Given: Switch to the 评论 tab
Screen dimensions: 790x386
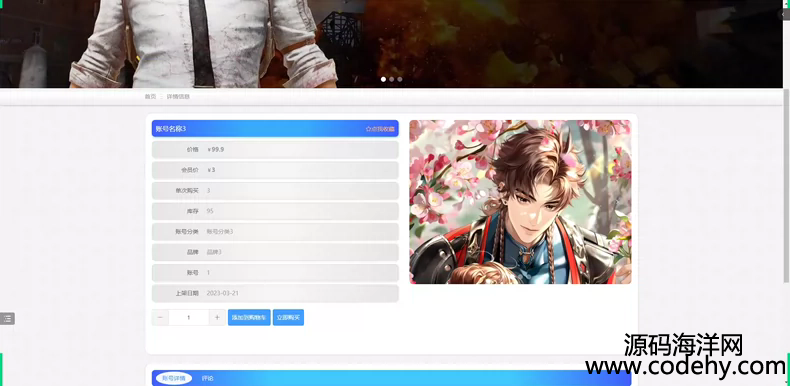Looking at the screenshot, I should (208, 378).
